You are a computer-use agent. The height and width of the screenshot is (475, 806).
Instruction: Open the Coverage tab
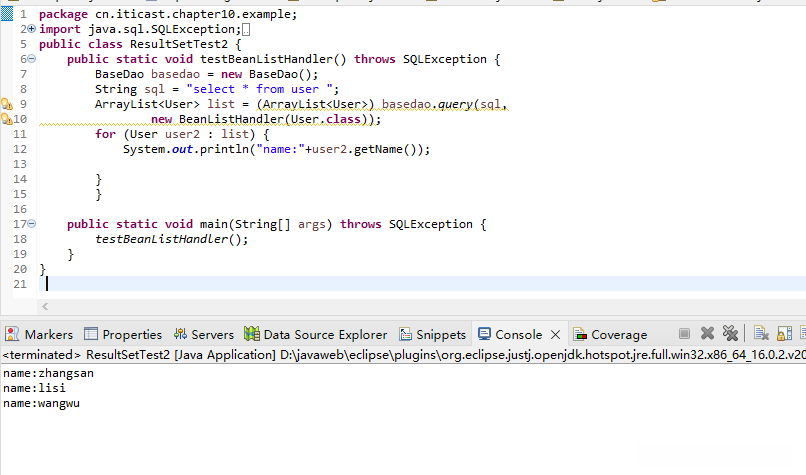610,335
